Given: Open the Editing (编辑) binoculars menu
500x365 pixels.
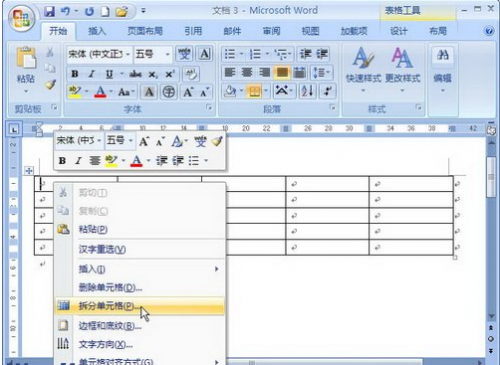Looking at the screenshot, I should (x=443, y=69).
